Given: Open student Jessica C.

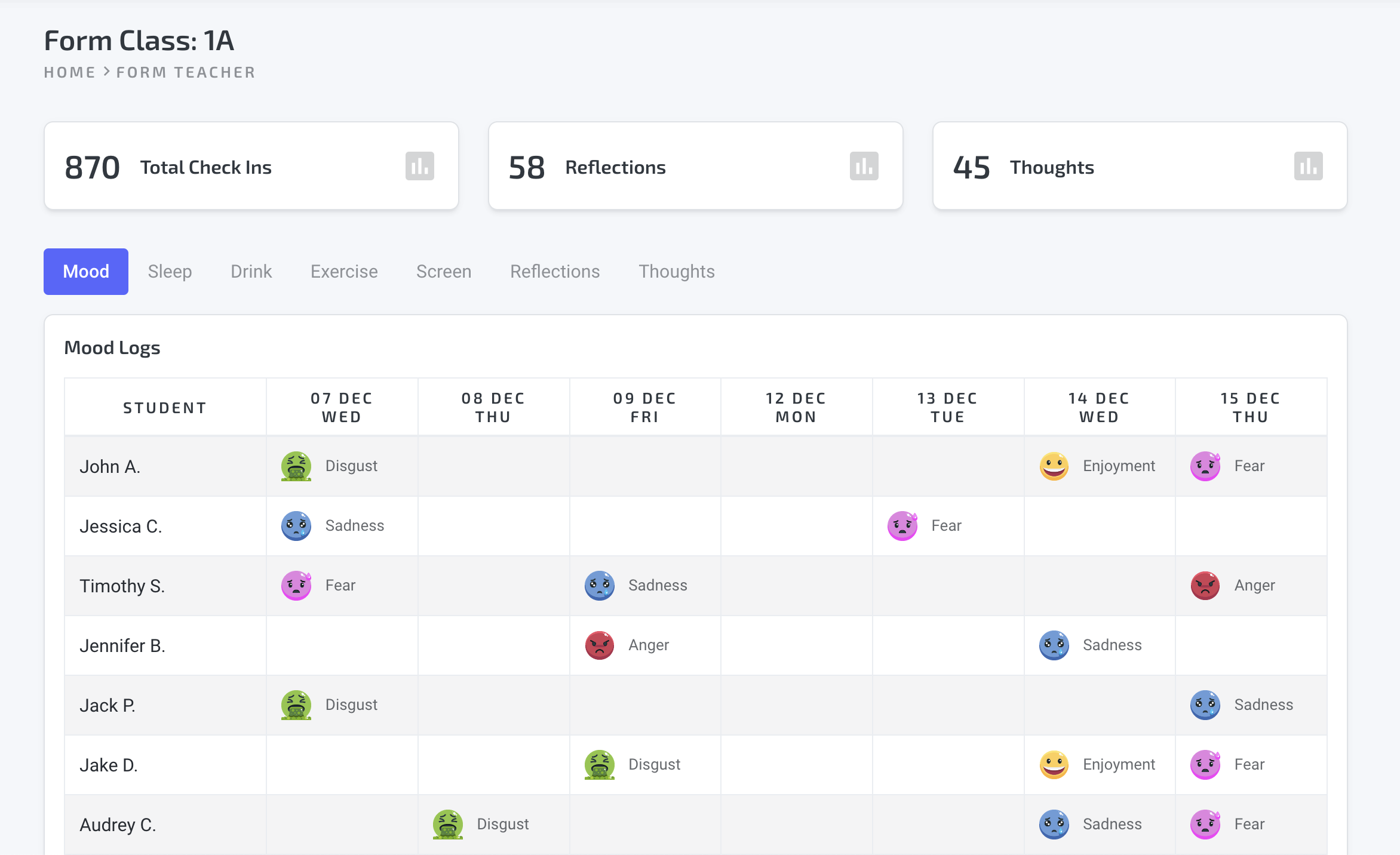Looking at the screenshot, I should pyautogui.click(x=121, y=526).
